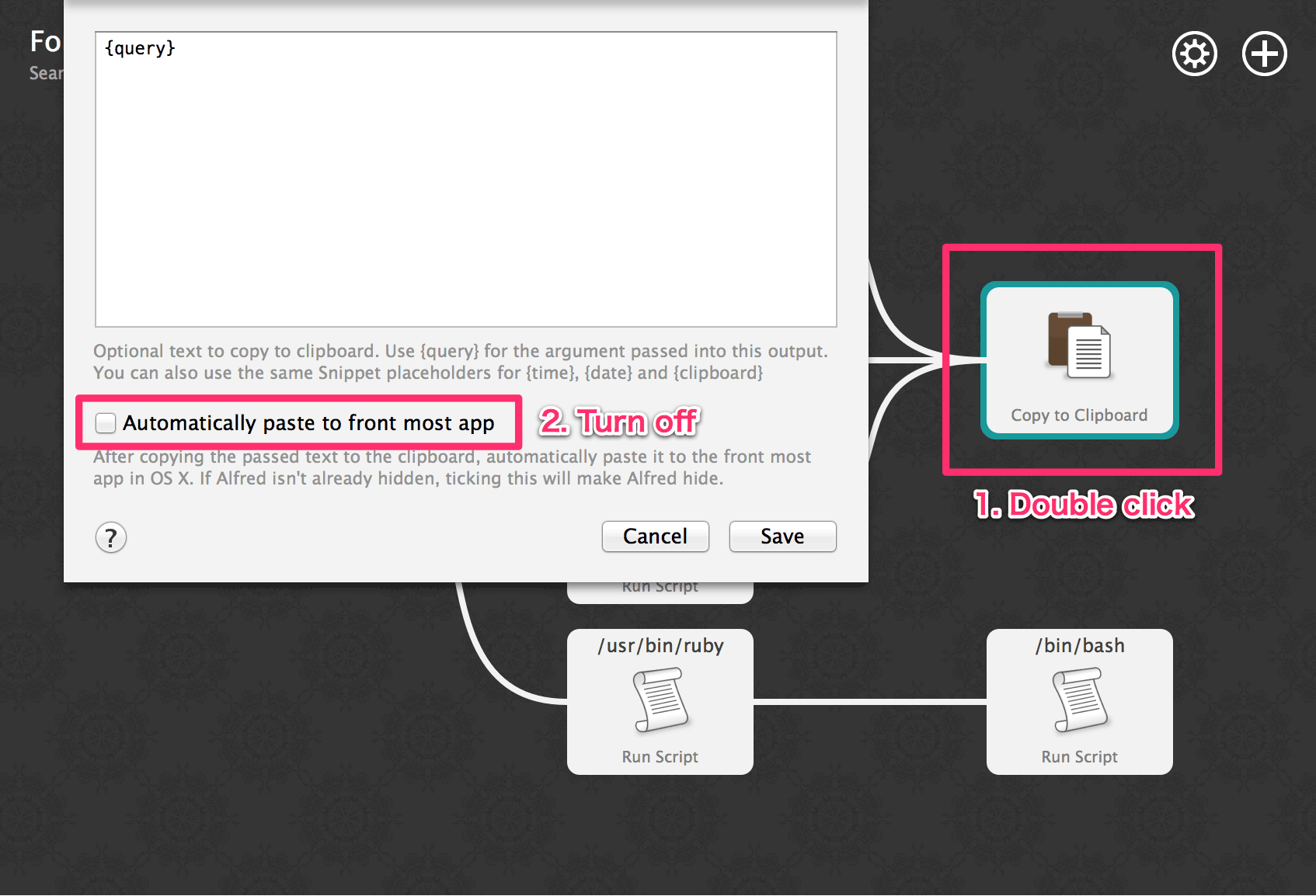Click the search field under the workflow title

tap(45, 72)
